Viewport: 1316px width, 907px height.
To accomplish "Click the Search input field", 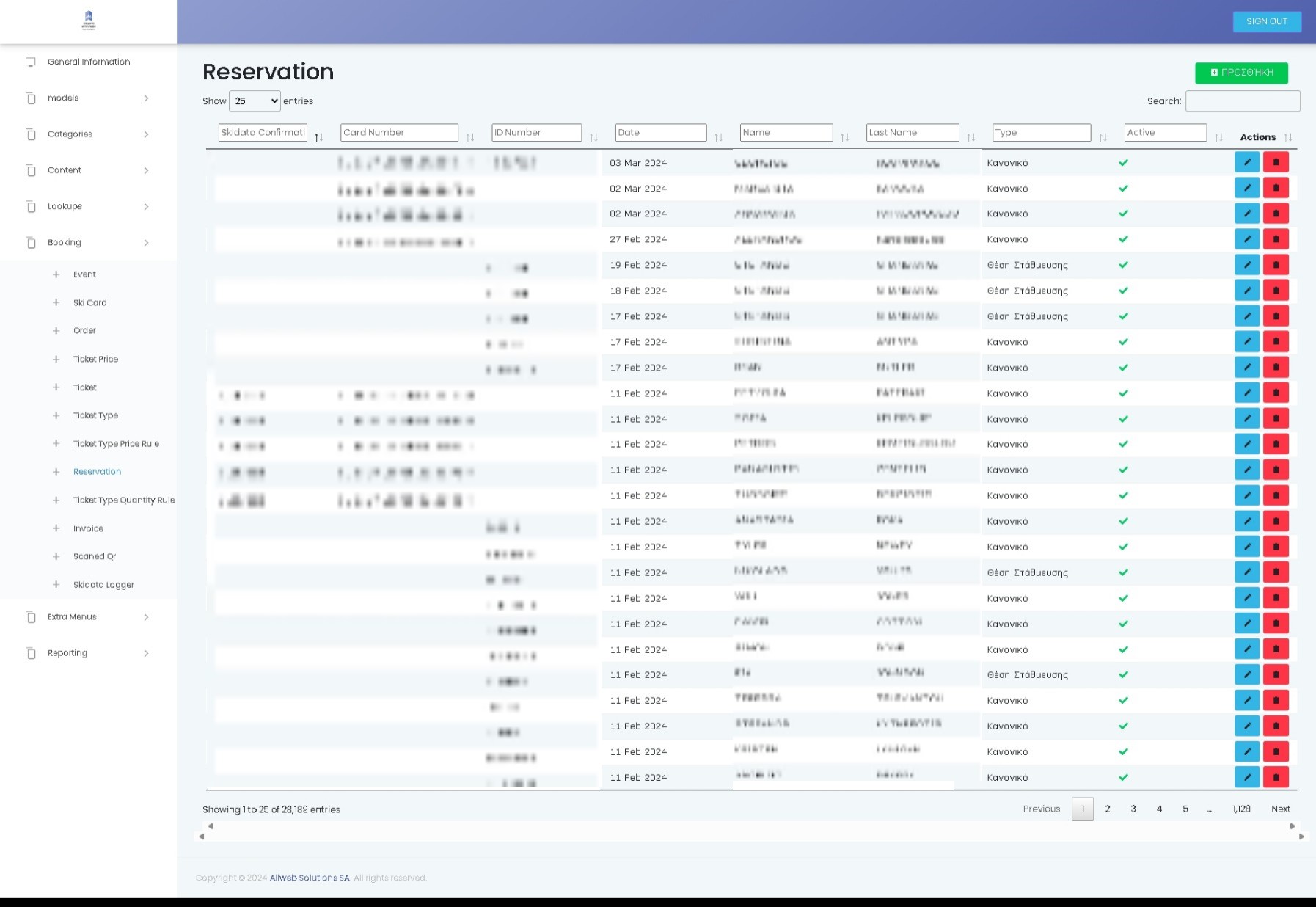I will pos(1242,101).
